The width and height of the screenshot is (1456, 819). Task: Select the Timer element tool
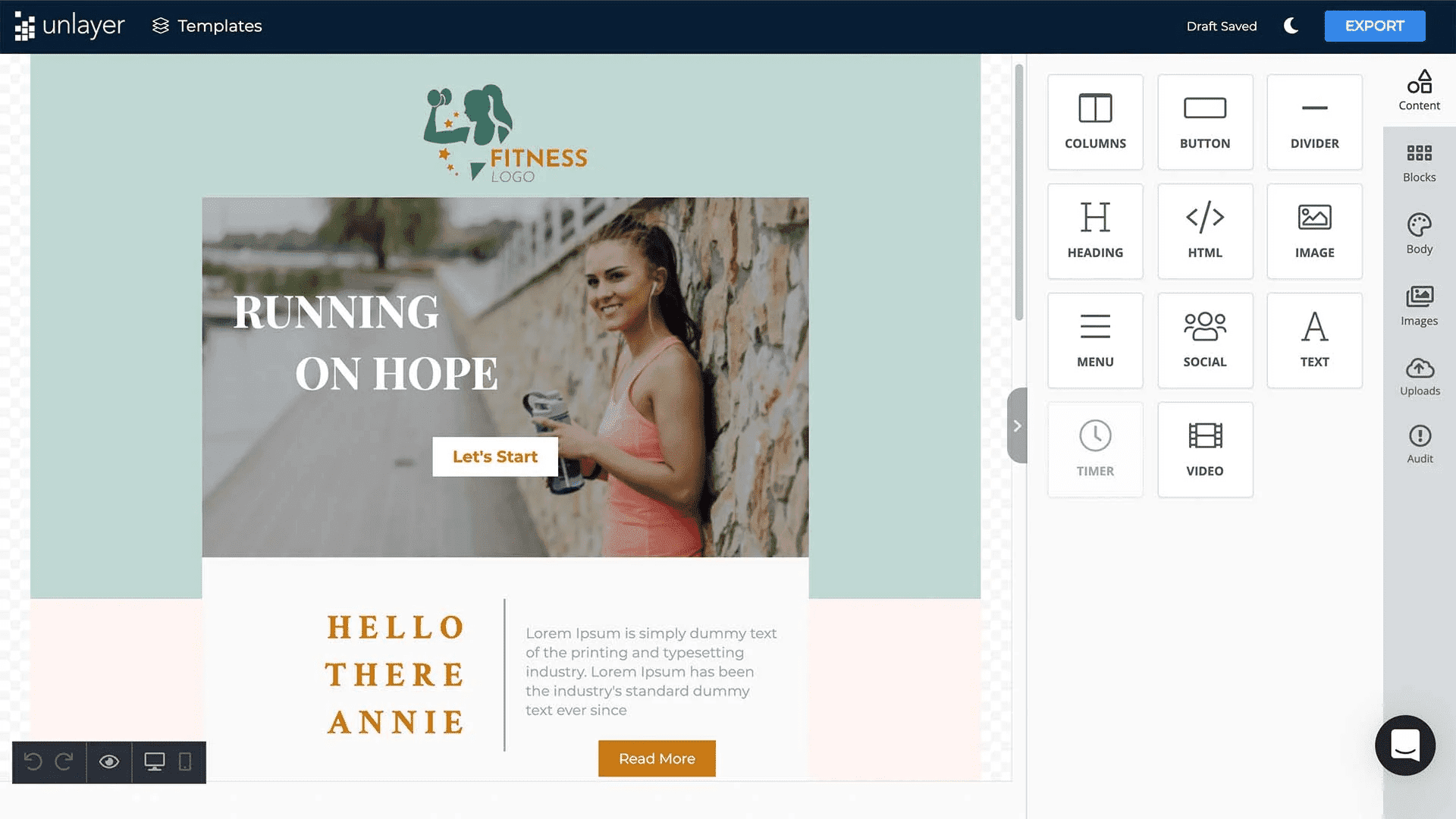pyautogui.click(x=1095, y=448)
